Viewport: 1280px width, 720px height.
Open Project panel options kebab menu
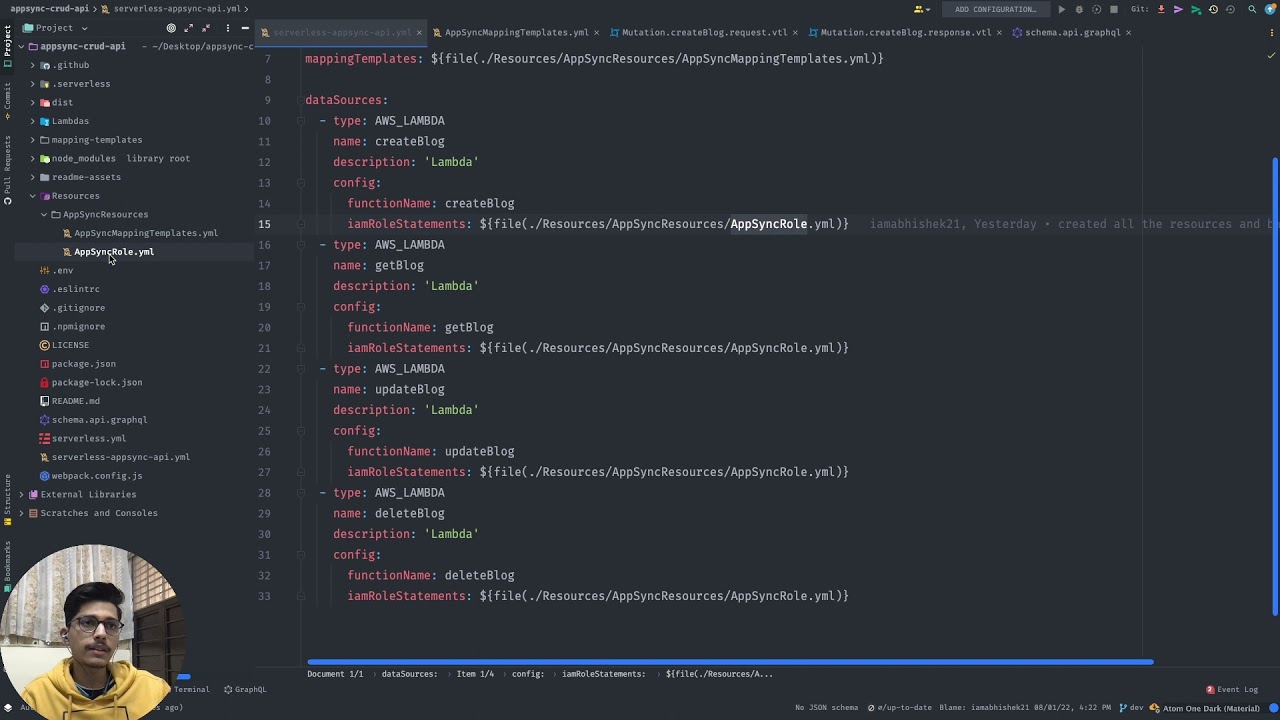click(x=228, y=28)
